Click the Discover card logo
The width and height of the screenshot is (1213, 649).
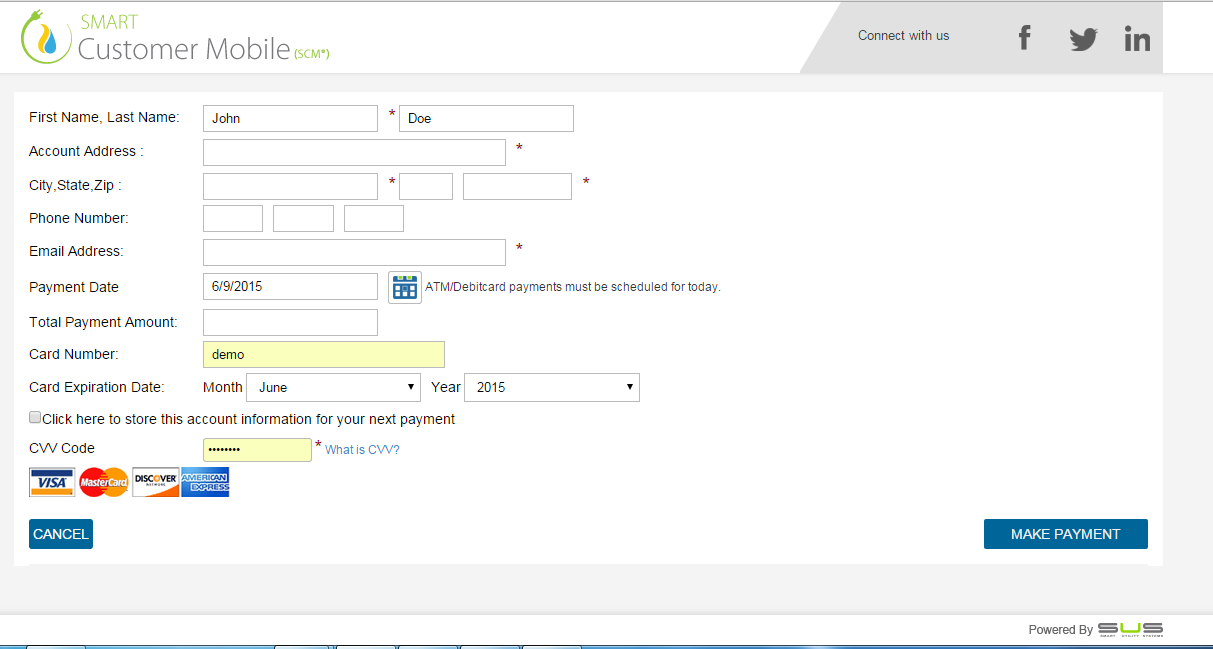click(x=155, y=482)
